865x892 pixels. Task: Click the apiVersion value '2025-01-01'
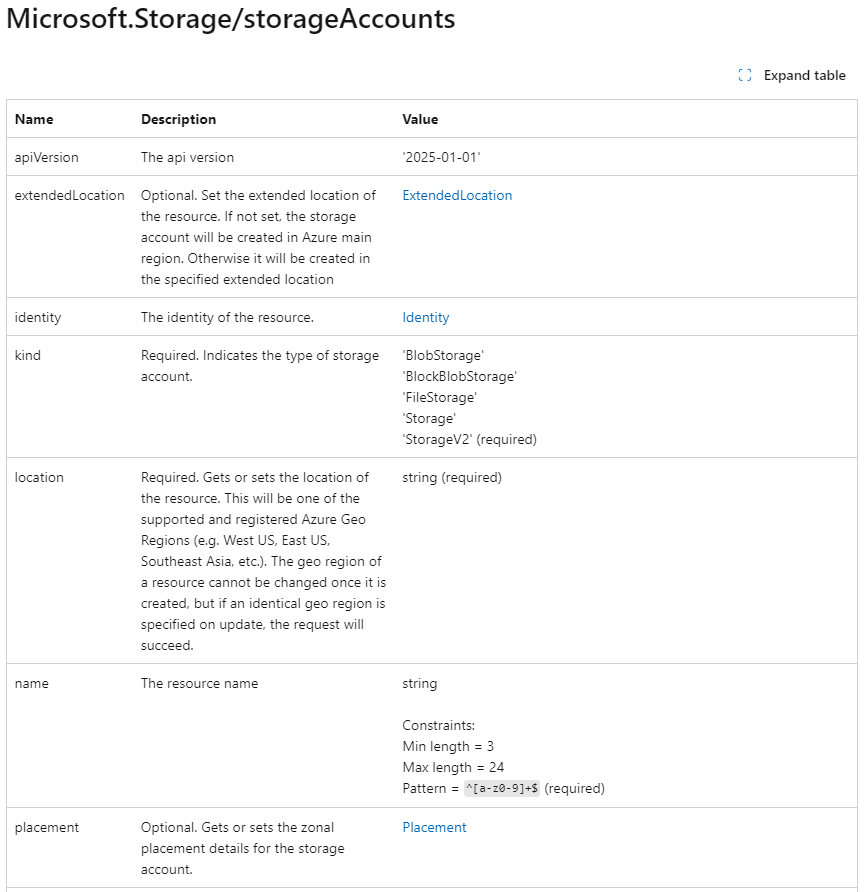click(x=444, y=157)
